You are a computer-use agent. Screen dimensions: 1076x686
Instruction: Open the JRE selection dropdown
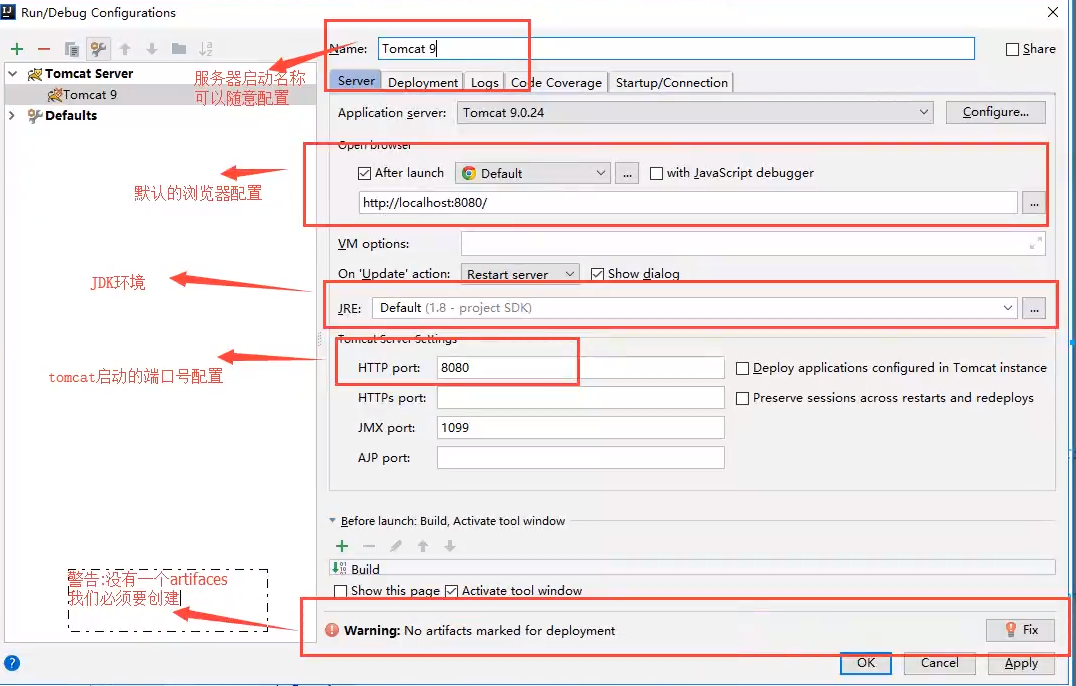1007,308
